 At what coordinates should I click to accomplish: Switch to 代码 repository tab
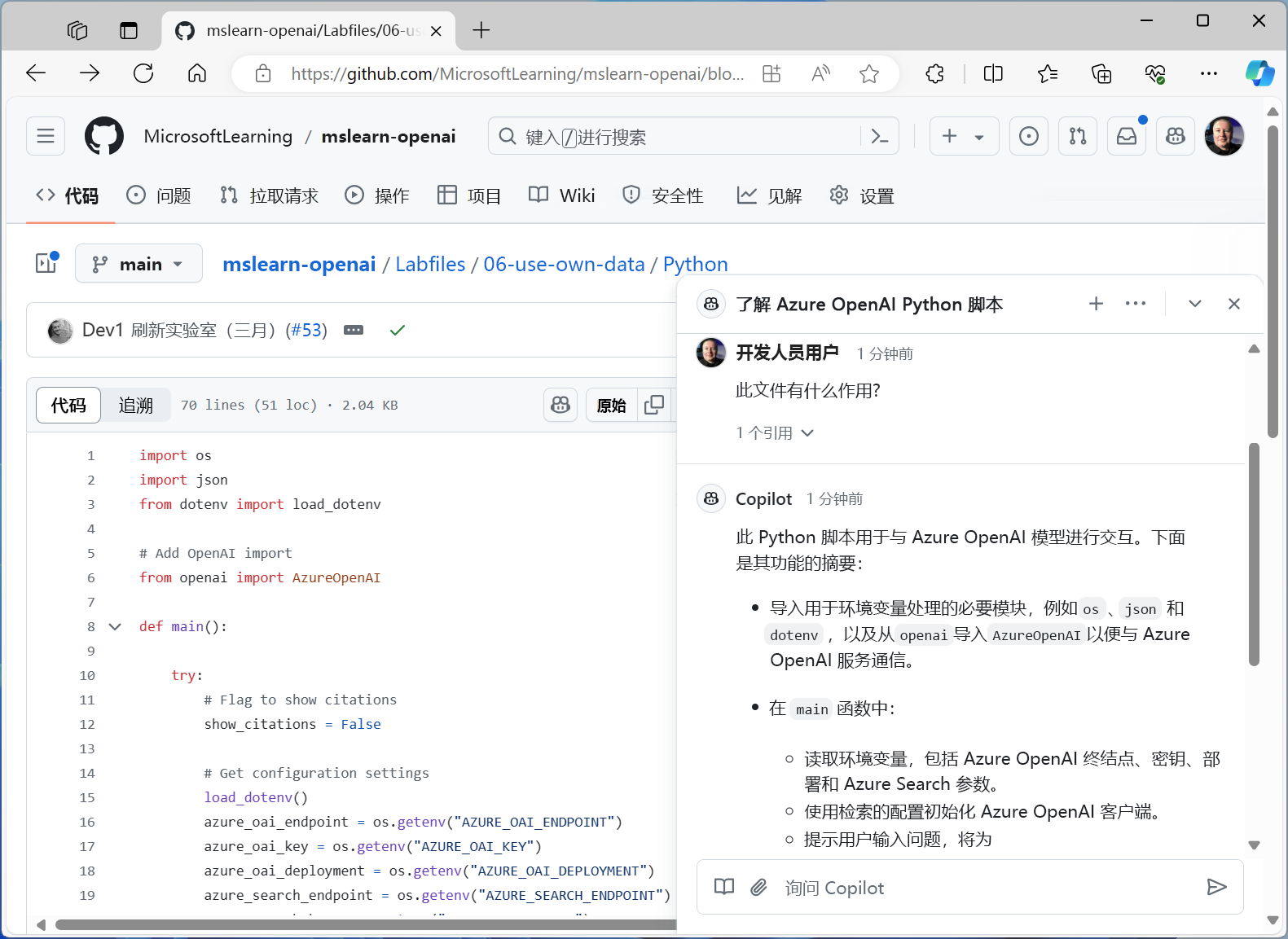[67, 195]
